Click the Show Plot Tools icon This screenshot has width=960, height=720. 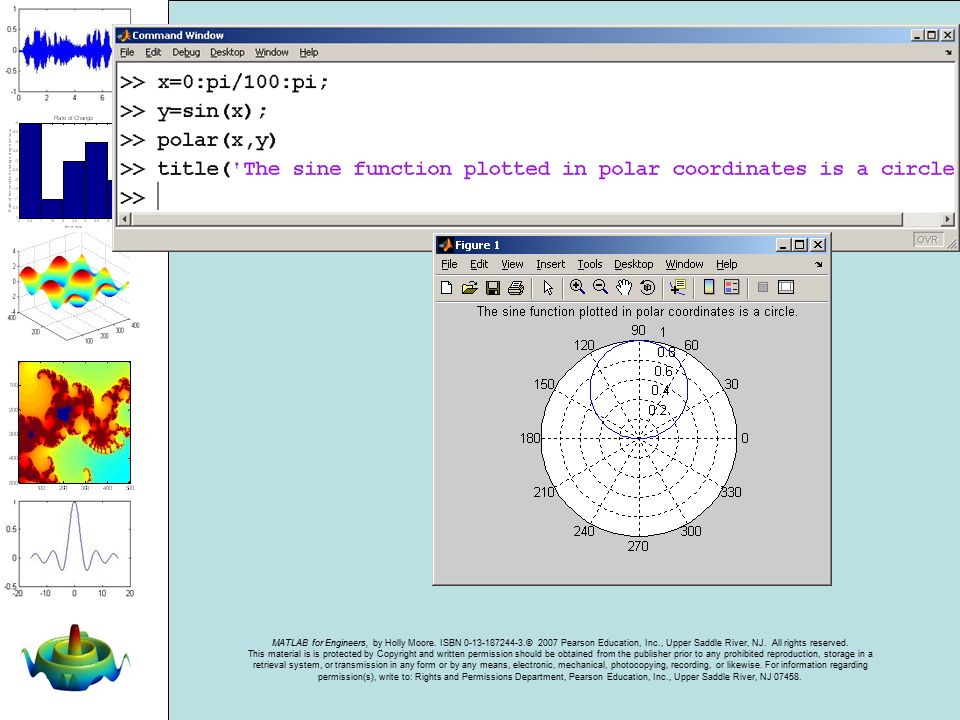[786, 287]
